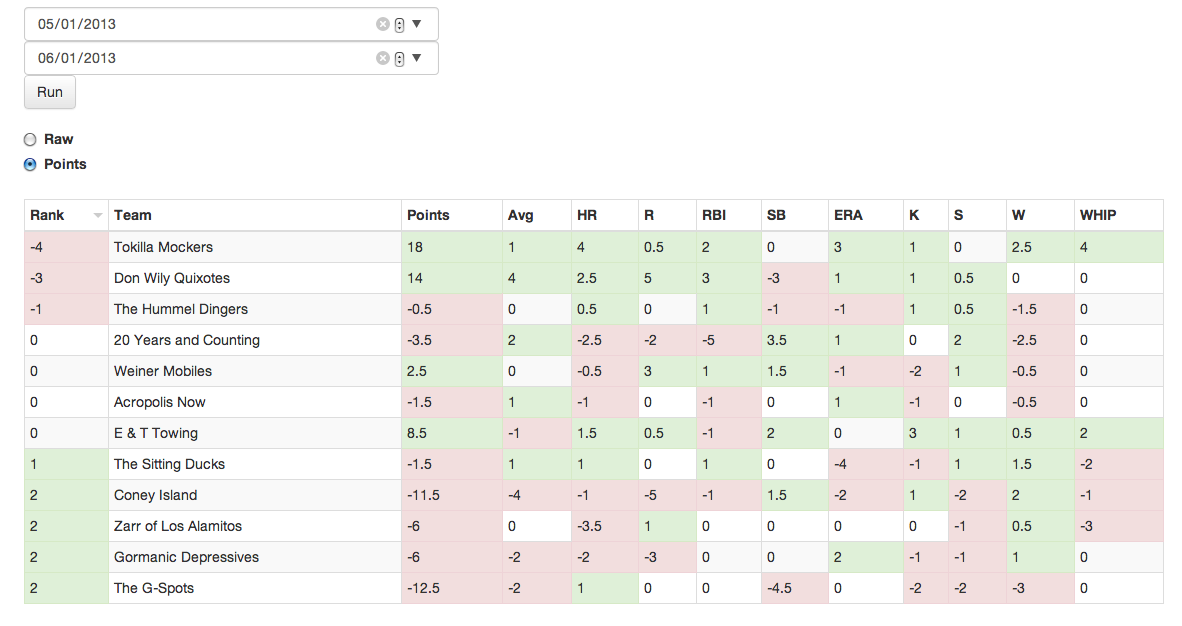Screen dimensions: 1182x626
Task: Select the Raw radio button
Action: point(30,140)
